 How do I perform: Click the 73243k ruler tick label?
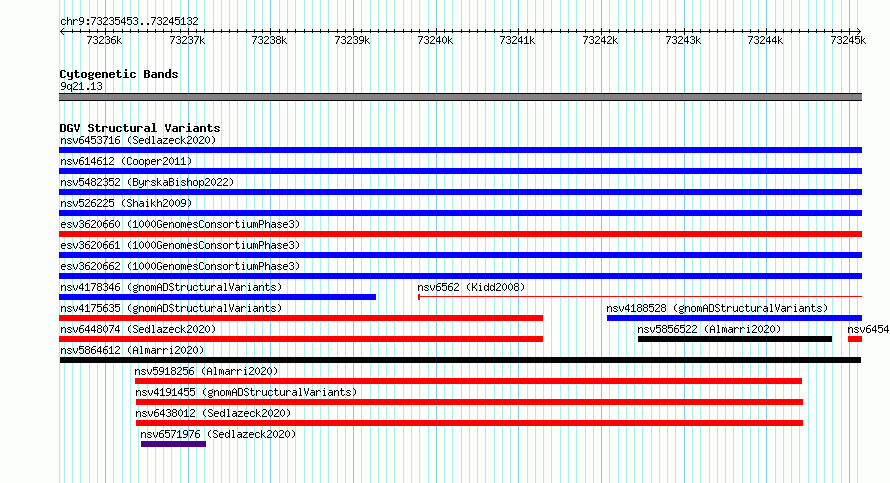(683, 40)
